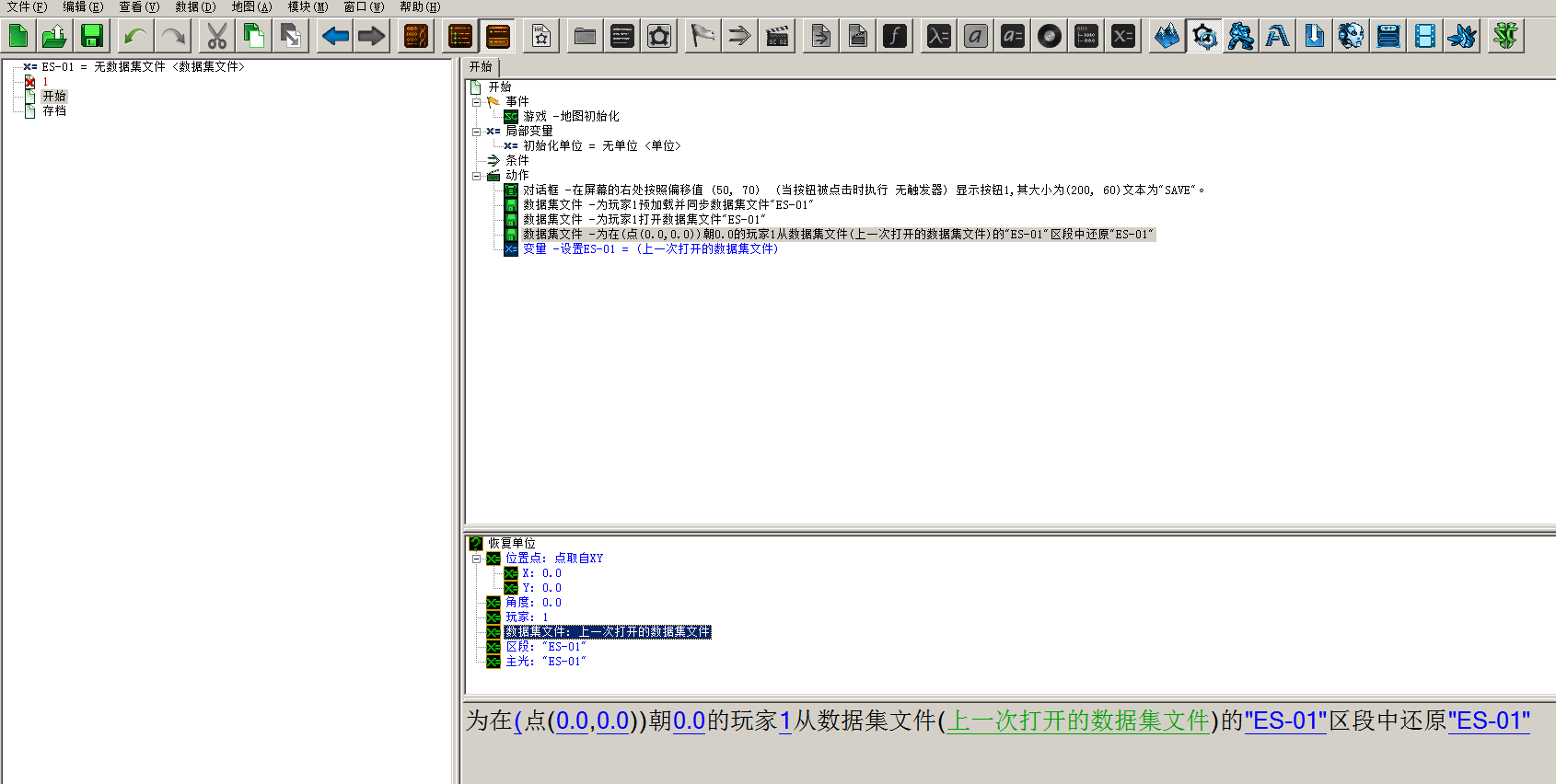Click the lambda preset icon

pos(939,36)
